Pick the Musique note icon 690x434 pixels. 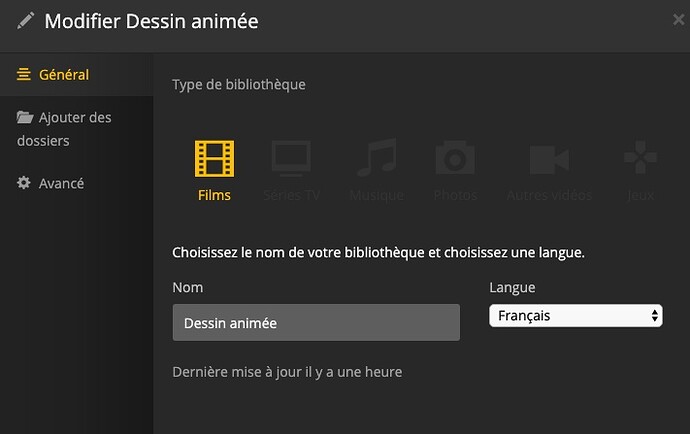[376, 159]
